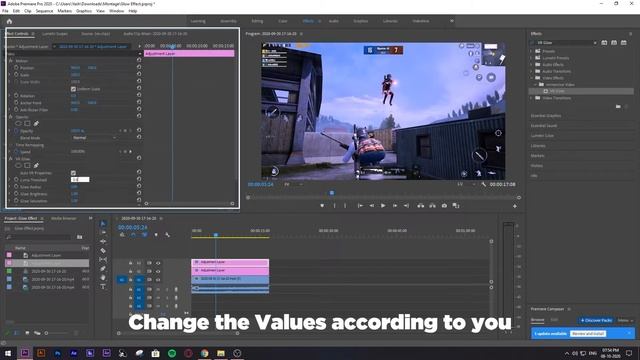
Task: Expand Video Transitions folder
Action: [x=531, y=98]
